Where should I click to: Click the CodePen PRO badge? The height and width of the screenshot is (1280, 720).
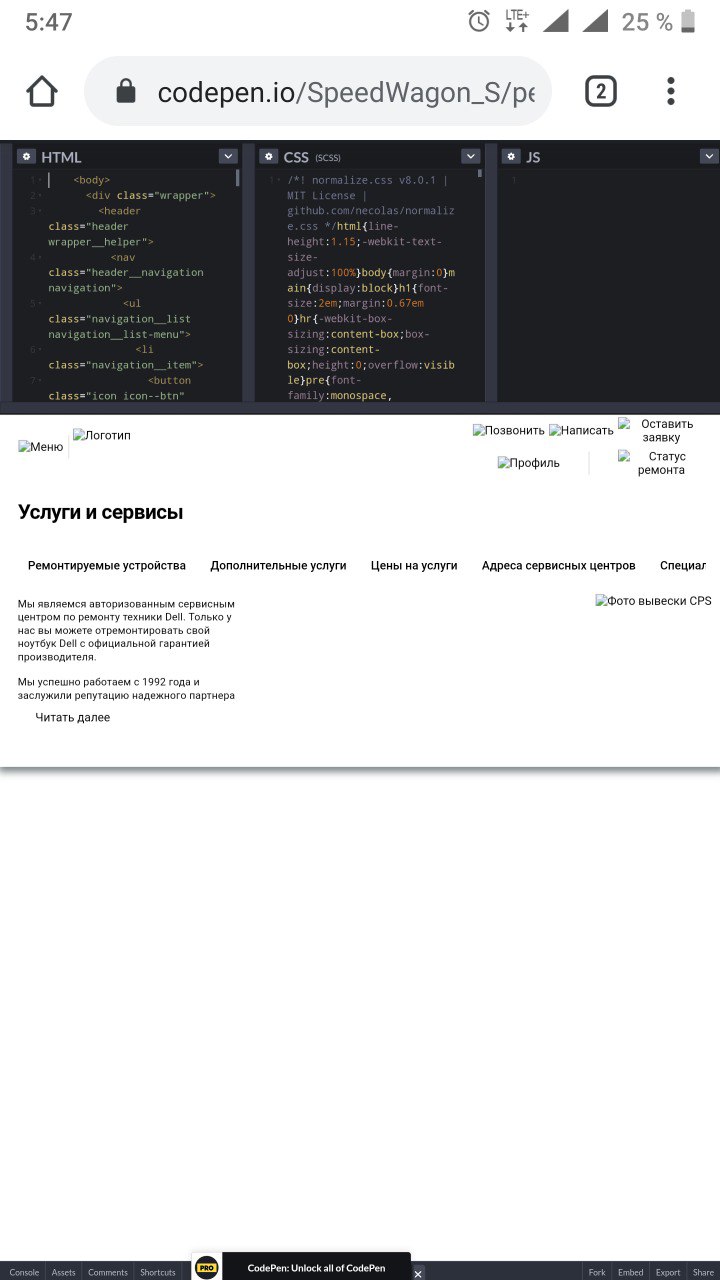pyautogui.click(x=206, y=1267)
